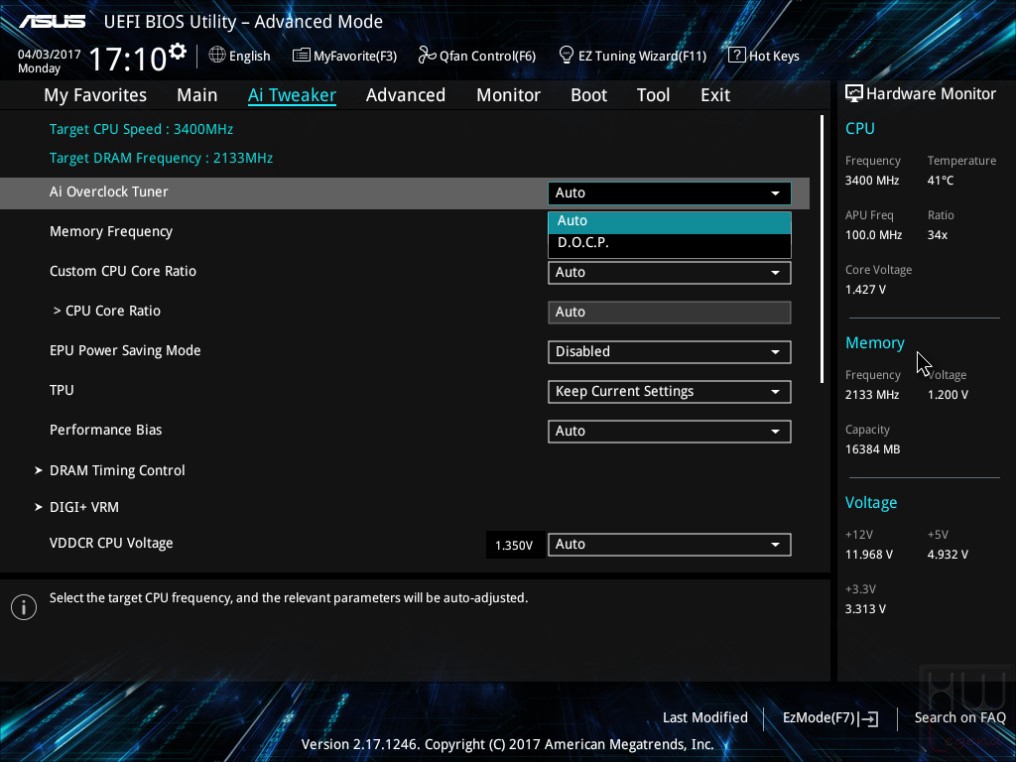Click Target CPU Speed : 3400MHz text

pyautogui.click(x=141, y=129)
